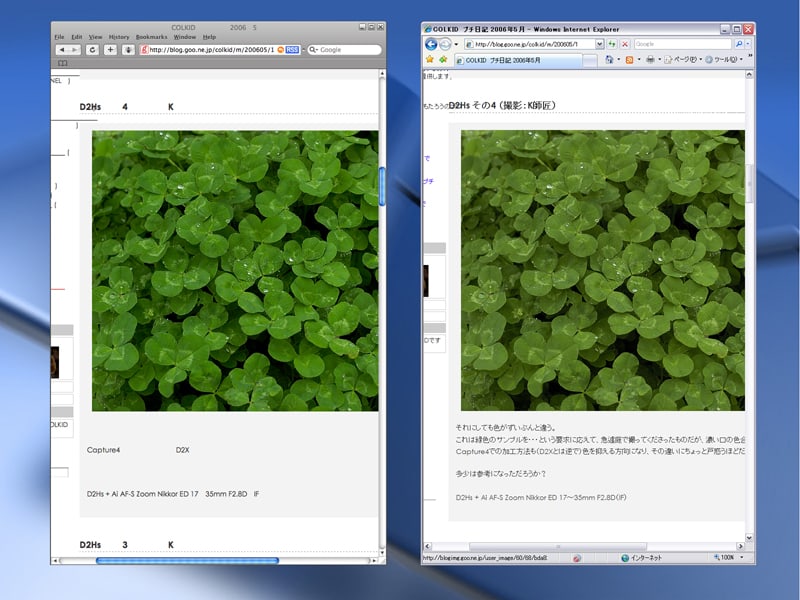
Task: Open the History menu in Safari
Action: 119,37
